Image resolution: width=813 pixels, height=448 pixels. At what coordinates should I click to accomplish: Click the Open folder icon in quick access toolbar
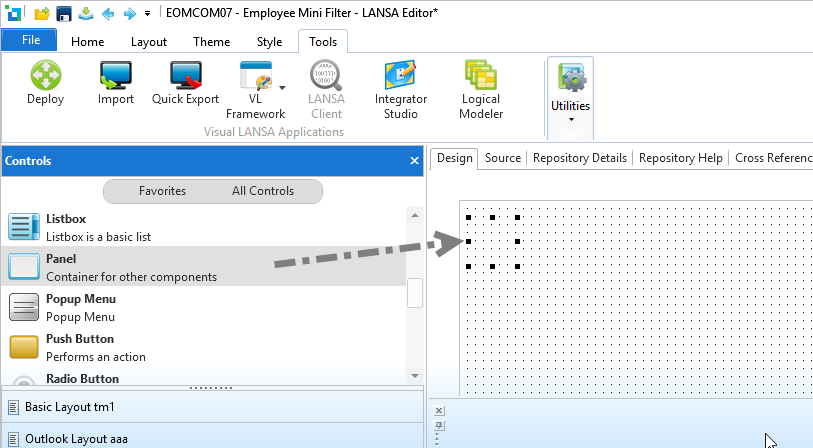point(42,13)
